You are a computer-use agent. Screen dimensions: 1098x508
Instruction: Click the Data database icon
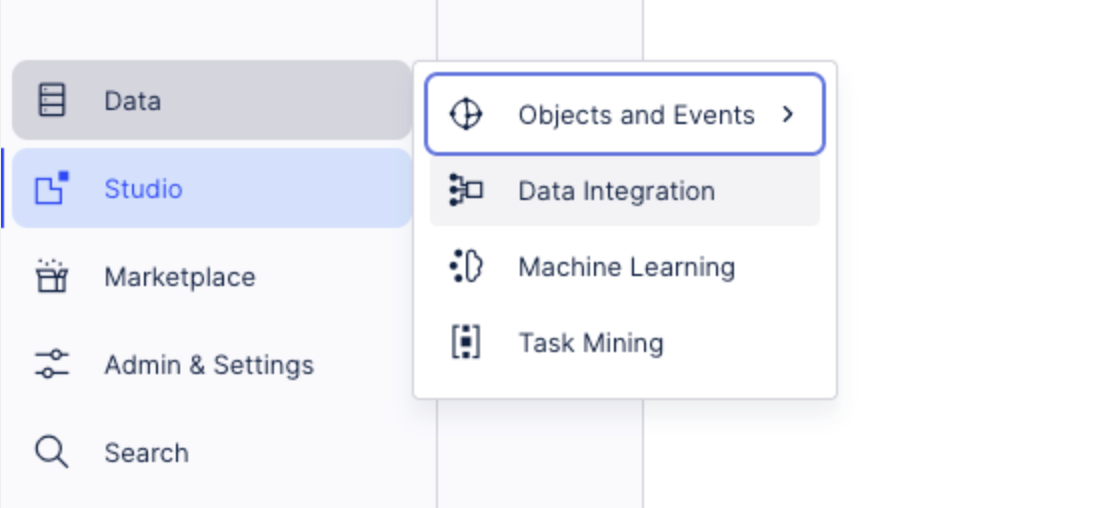51,100
